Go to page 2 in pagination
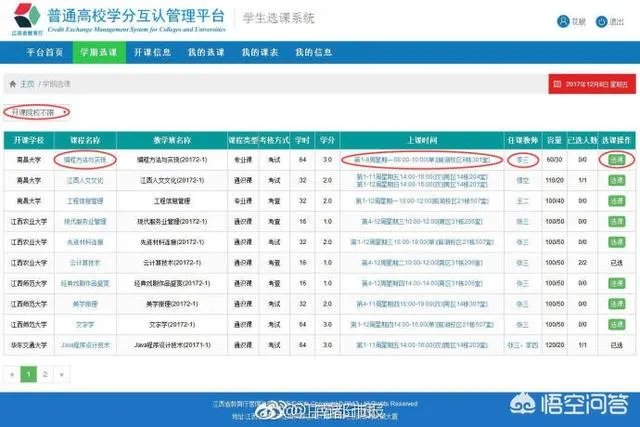This screenshot has height=427, width=640. coord(45,374)
